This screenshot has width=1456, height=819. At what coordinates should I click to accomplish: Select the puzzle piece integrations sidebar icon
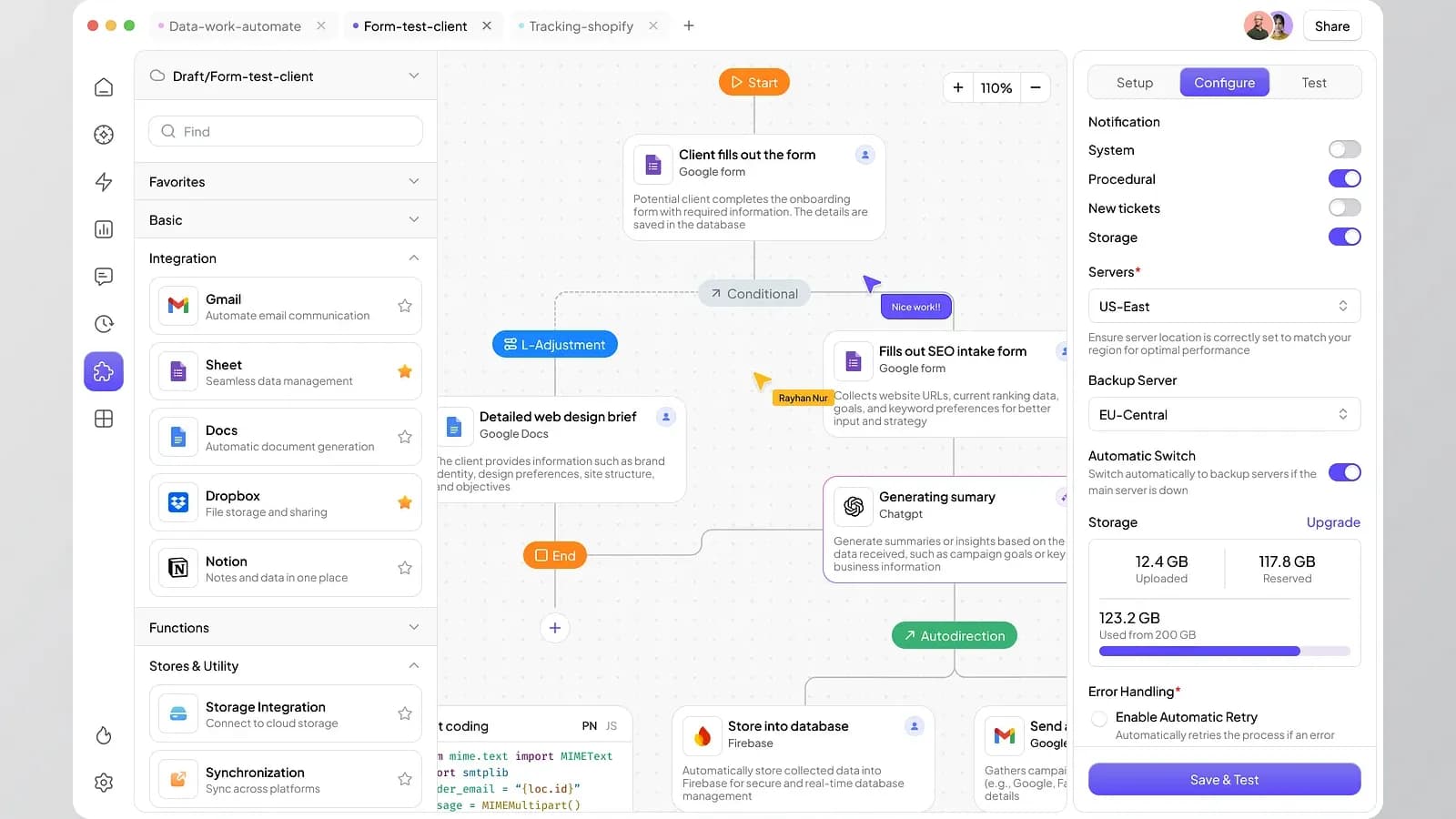pos(104,371)
